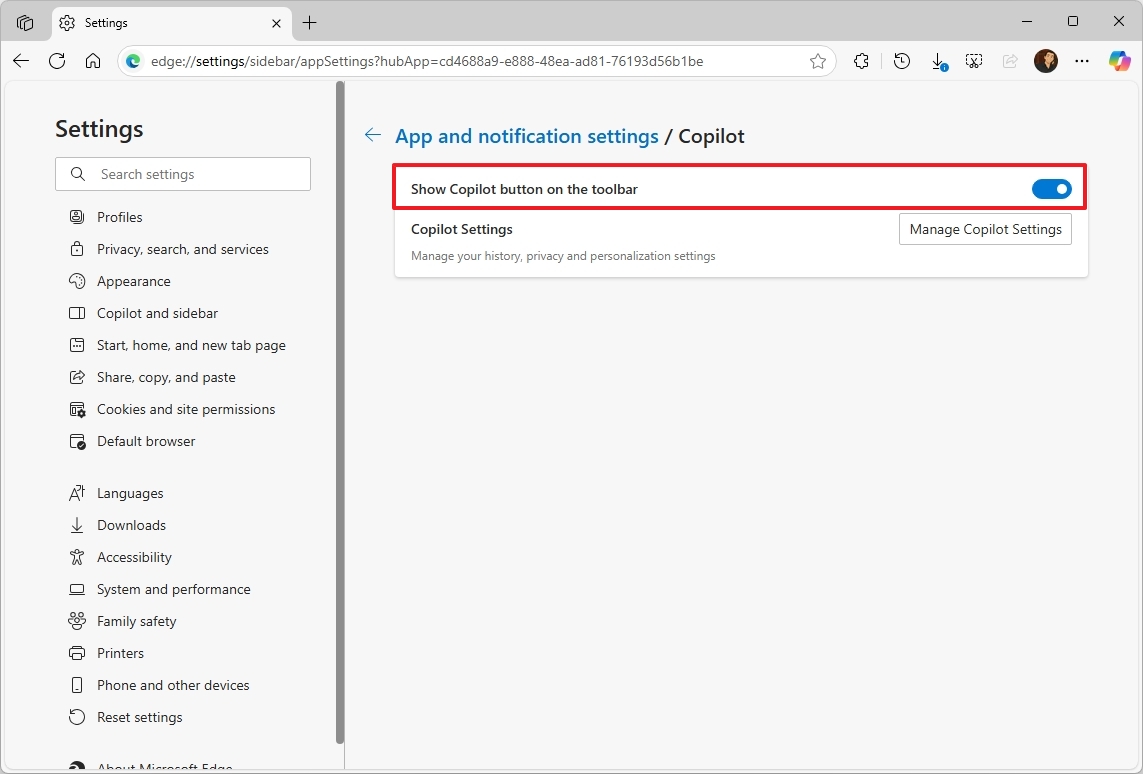The height and width of the screenshot is (774, 1143).
Task: Toggle Show Copilot button on the toolbar
Action: [1051, 188]
